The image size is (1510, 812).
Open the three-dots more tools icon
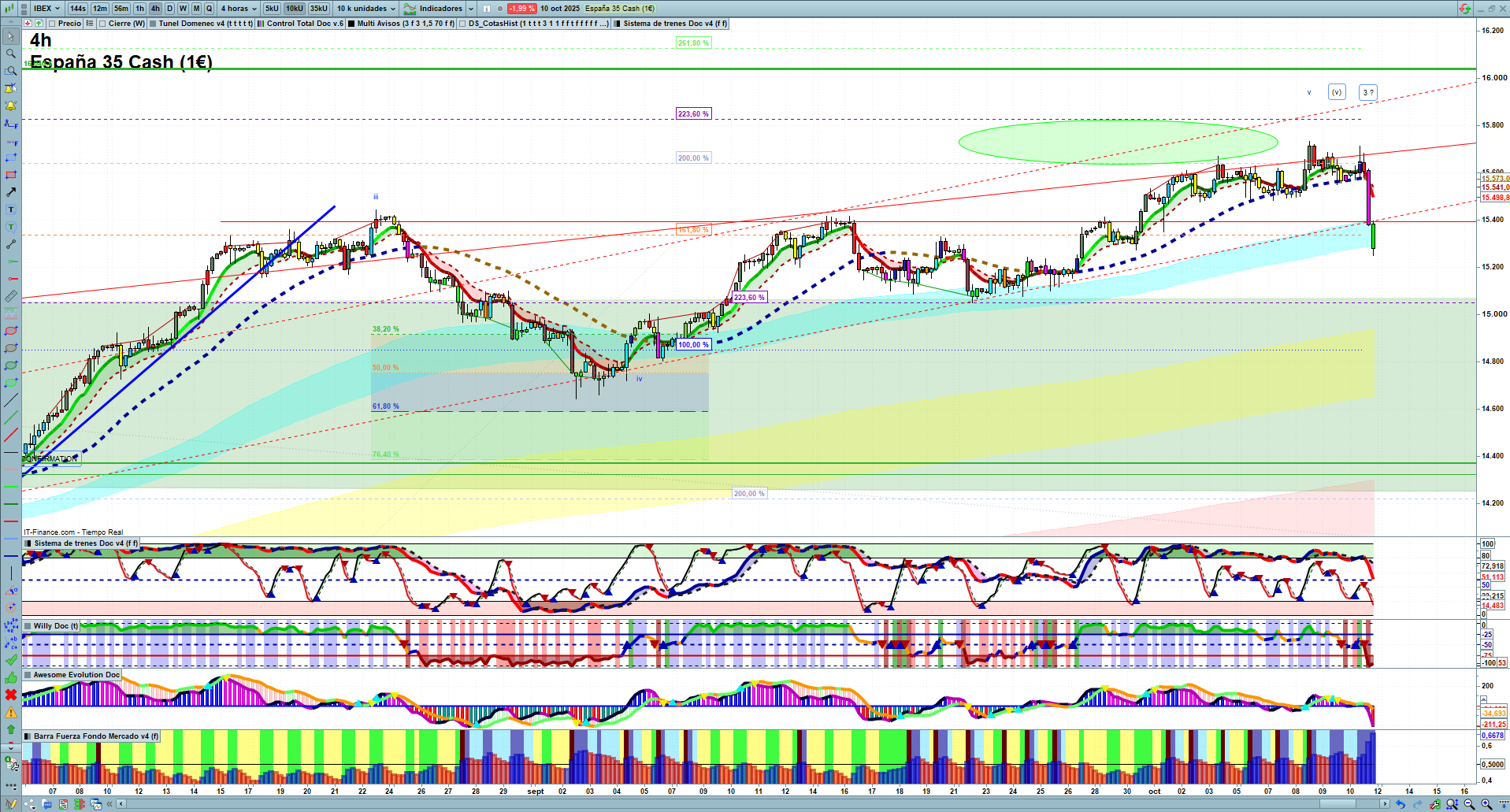tap(11, 785)
